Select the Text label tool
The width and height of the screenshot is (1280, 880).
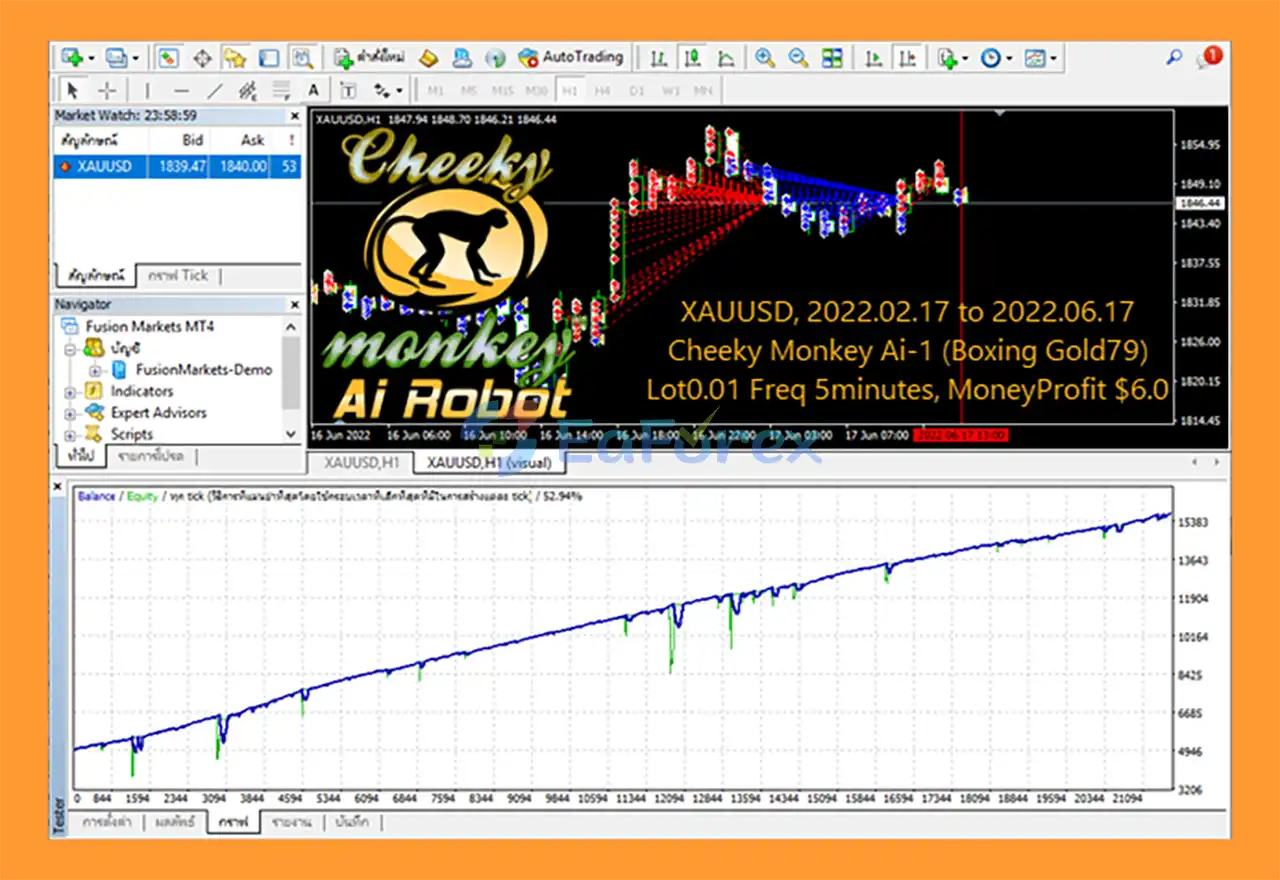(x=314, y=90)
